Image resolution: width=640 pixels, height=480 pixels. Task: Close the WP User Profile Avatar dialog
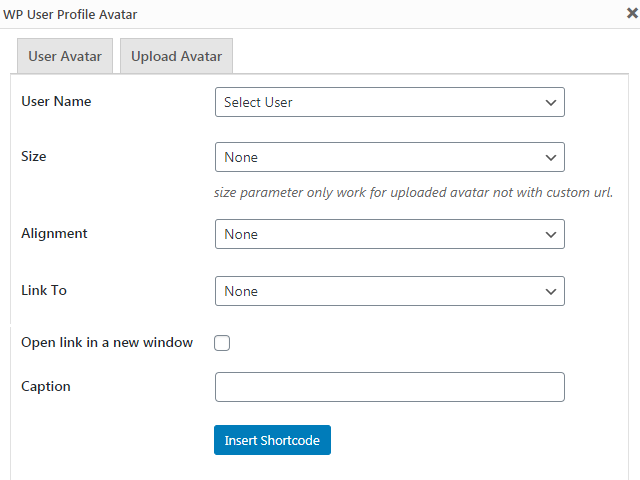pyautogui.click(x=632, y=13)
